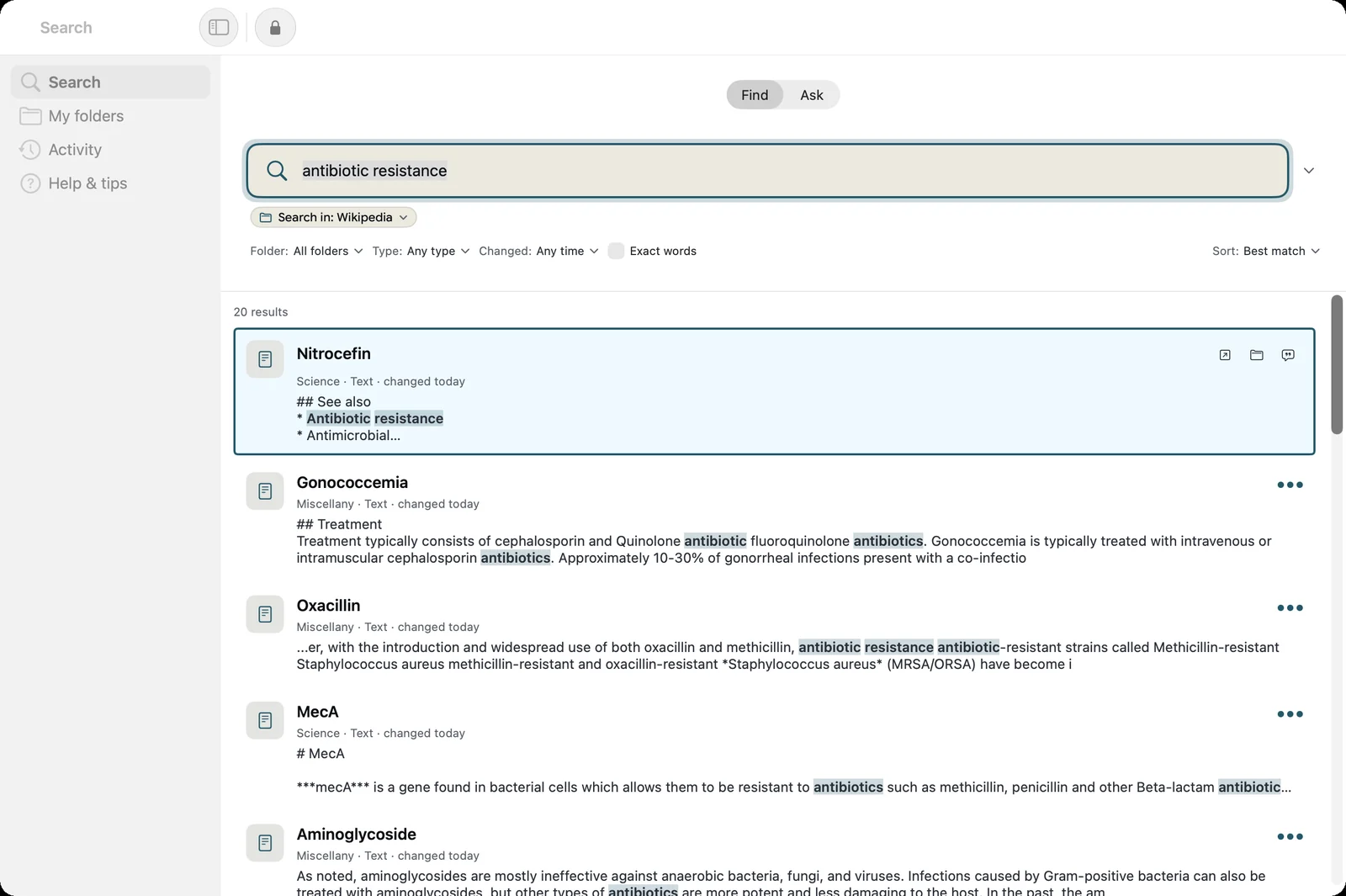Open Folder: All folders filter
Image resolution: width=1346 pixels, height=896 pixels.
point(306,251)
